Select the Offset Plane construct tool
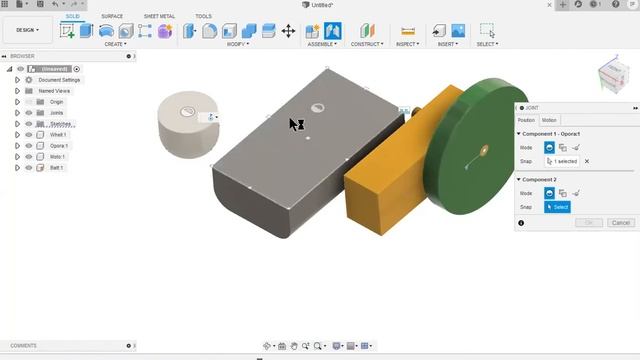 coord(367,31)
